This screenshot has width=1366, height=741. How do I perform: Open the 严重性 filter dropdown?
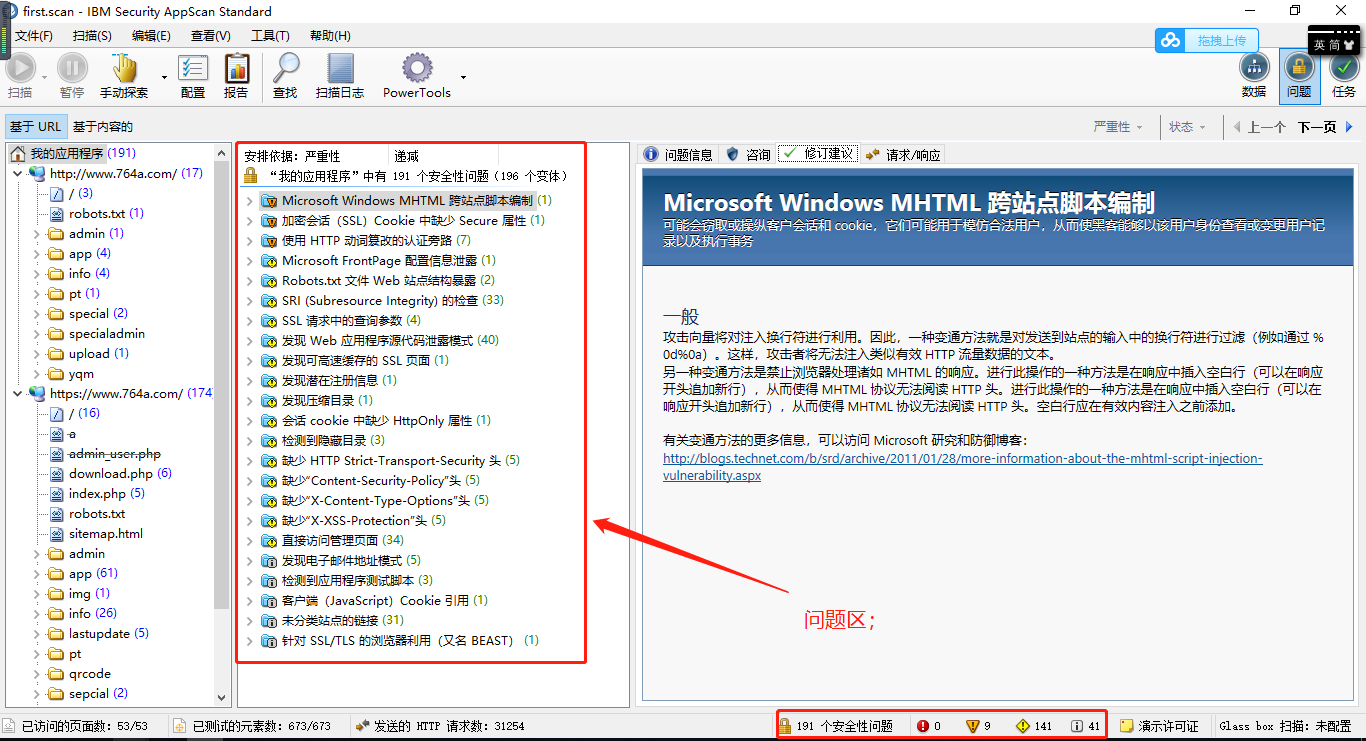pyautogui.click(x=1119, y=127)
